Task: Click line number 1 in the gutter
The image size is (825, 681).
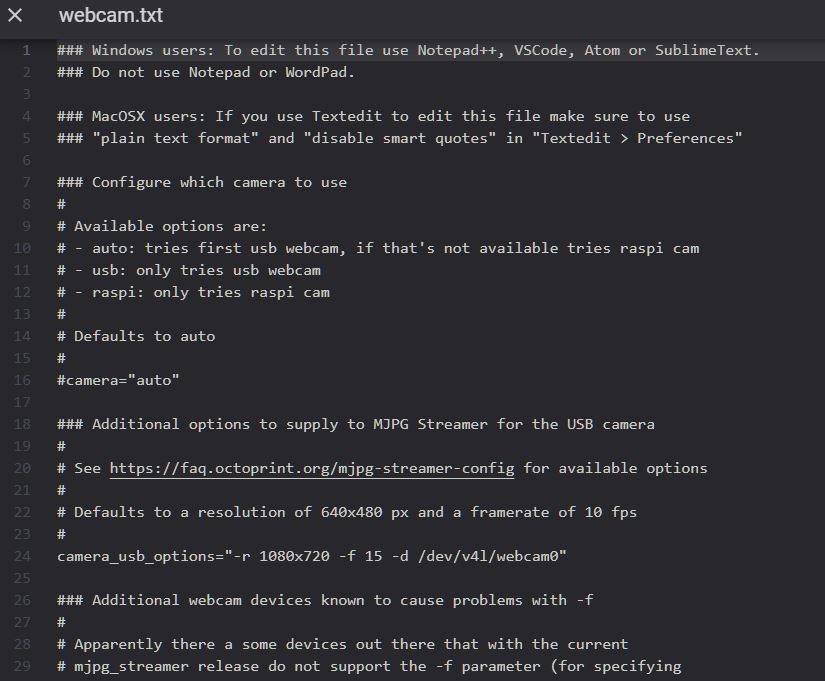Action: (x=27, y=50)
